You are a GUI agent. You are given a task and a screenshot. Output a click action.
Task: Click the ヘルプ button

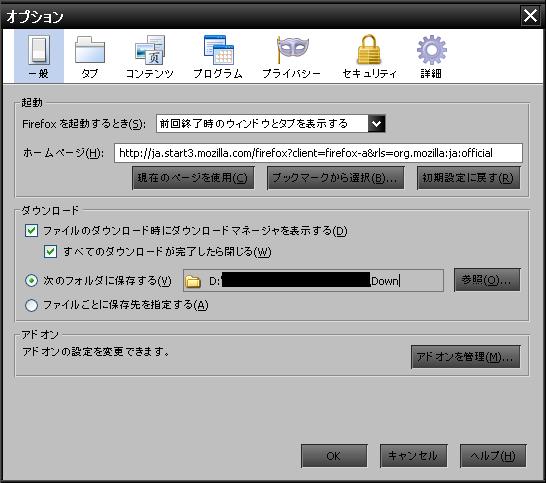point(493,456)
